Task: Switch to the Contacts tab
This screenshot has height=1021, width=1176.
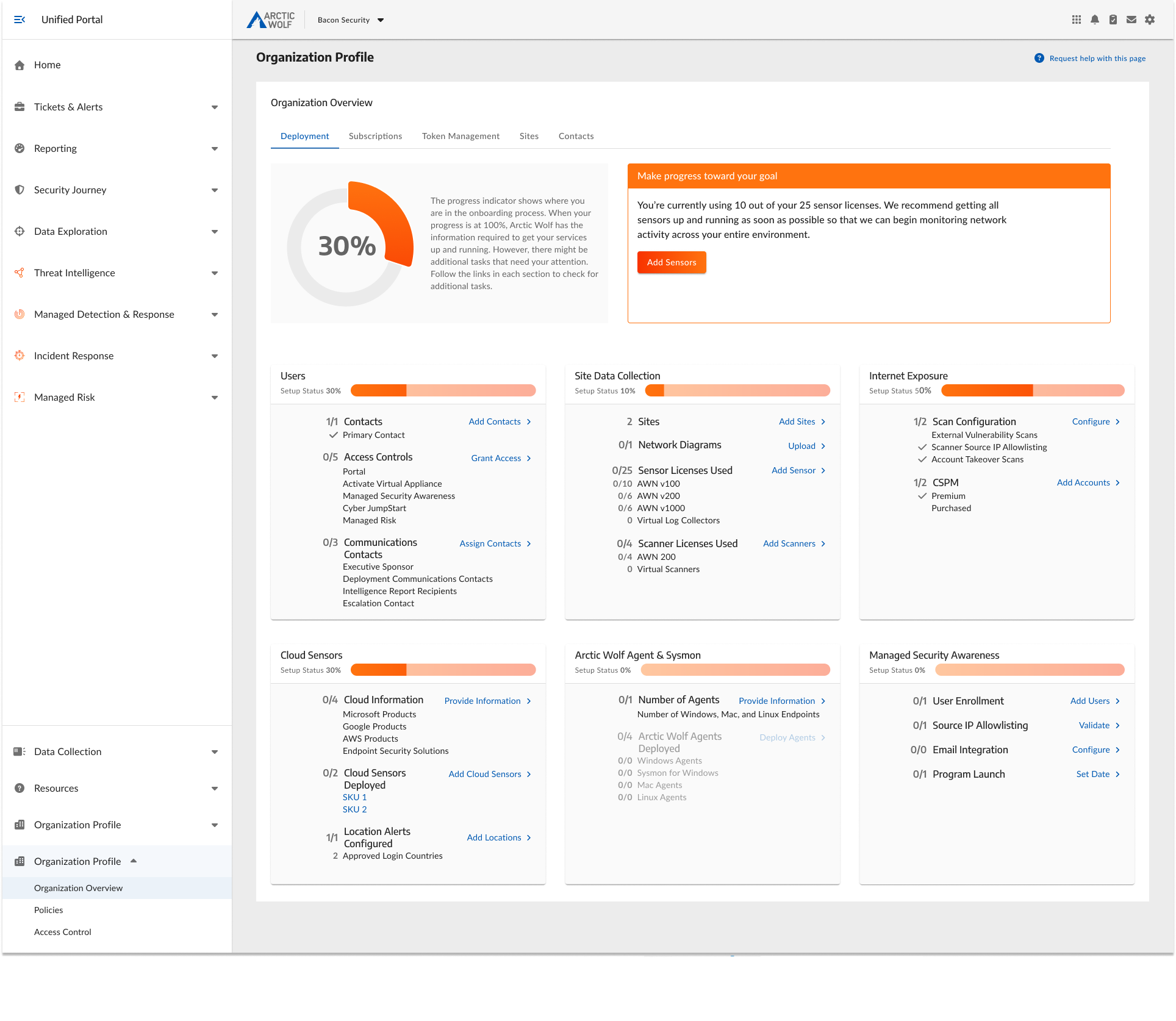Action: click(576, 136)
